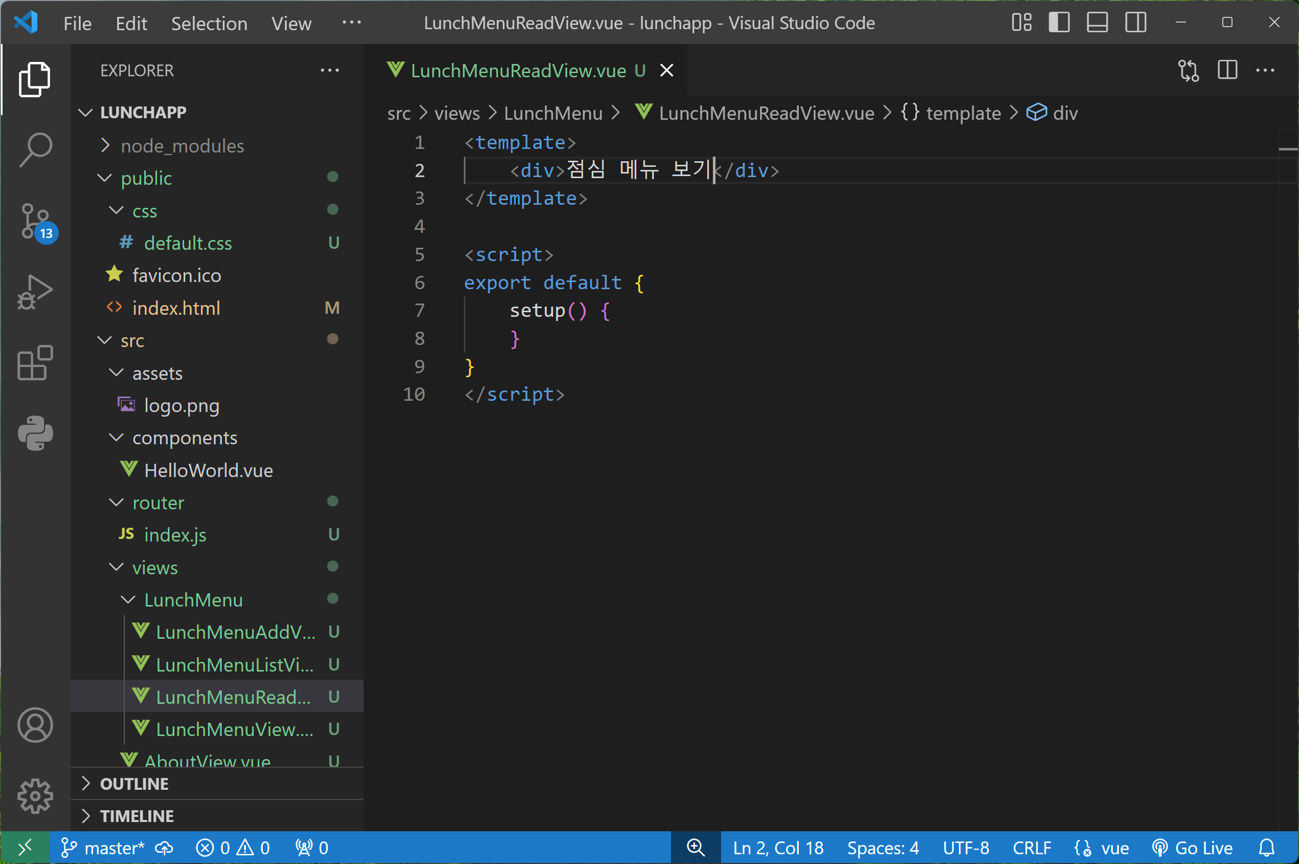This screenshot has height=864, width=1299.
Task: Open the Edit menu
Action: [131, 22]
